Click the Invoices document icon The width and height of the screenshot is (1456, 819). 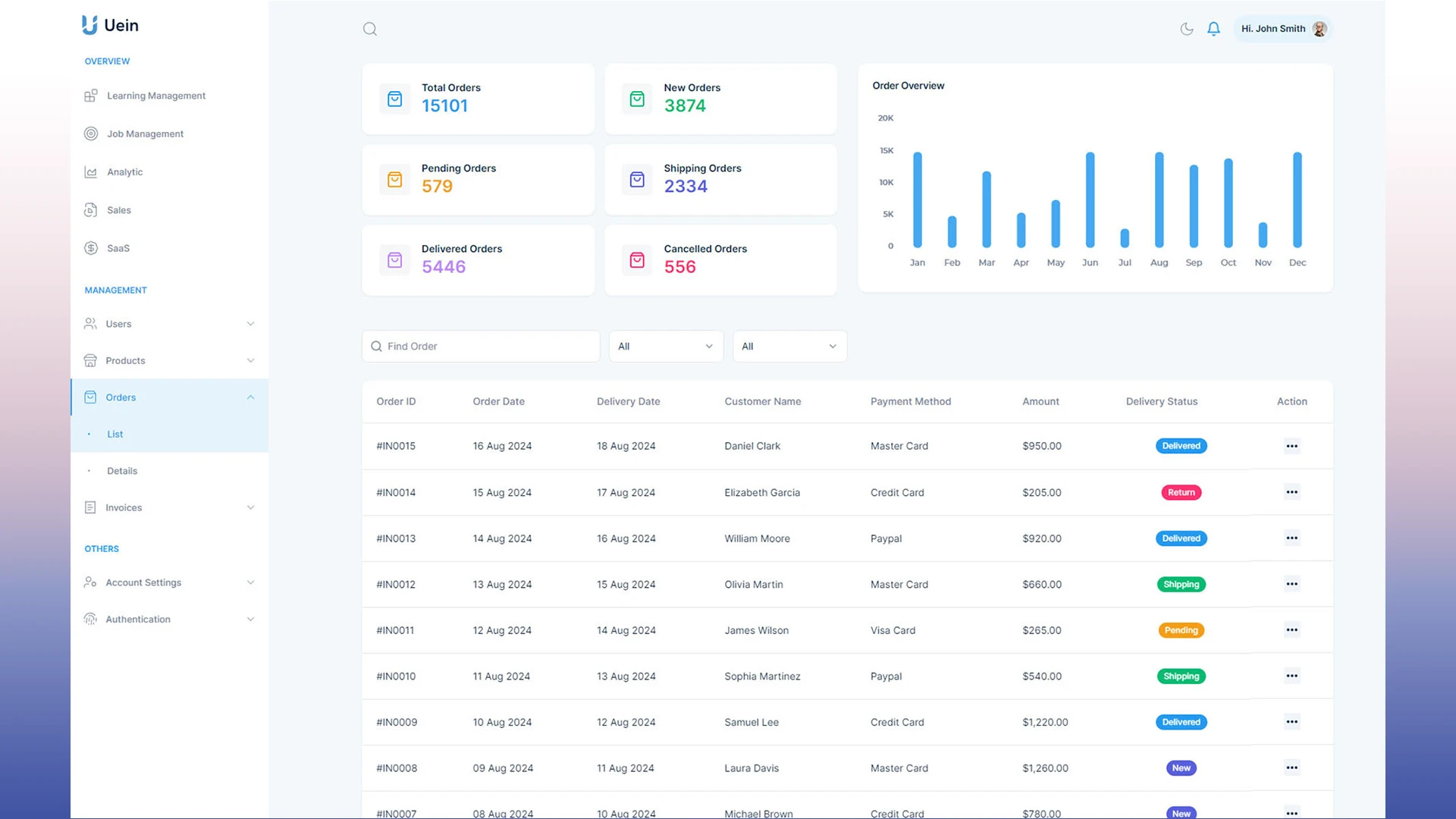tap(90, 507)
